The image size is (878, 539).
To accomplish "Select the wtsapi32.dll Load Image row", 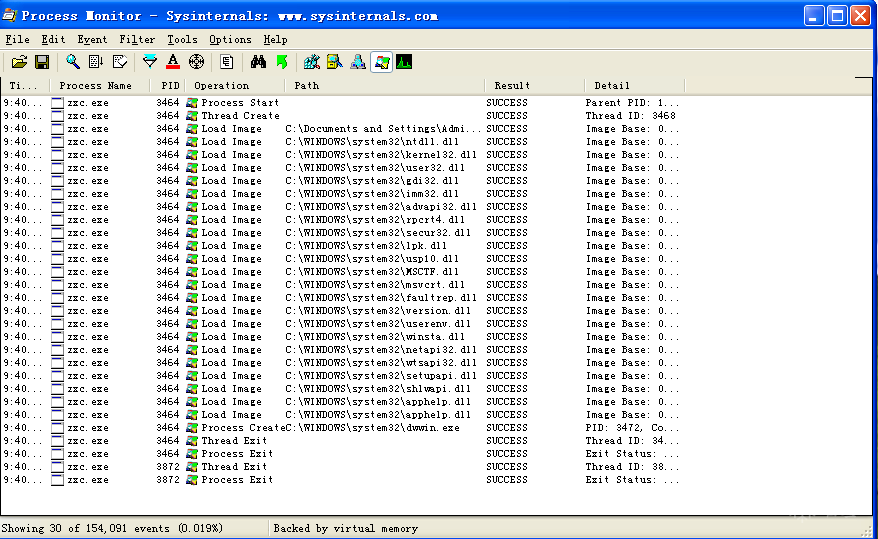I will 342,363.
